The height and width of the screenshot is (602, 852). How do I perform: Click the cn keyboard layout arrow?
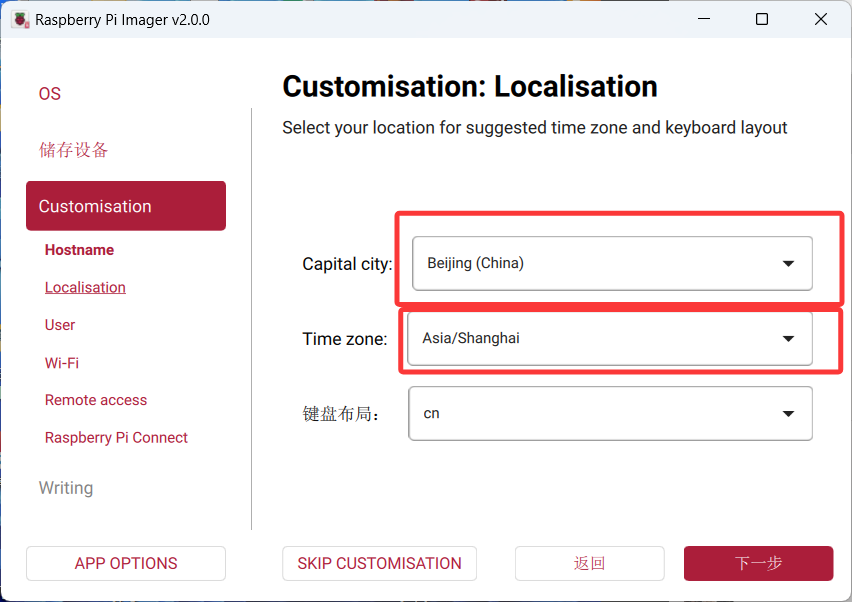click(788, 413)
